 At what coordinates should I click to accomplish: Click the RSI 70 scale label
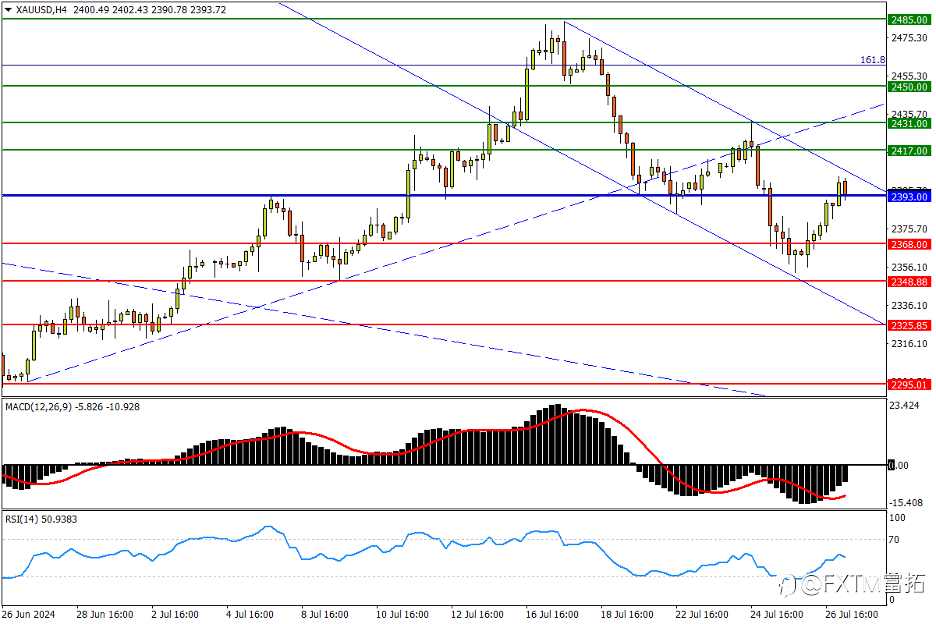tap(894, 540)
